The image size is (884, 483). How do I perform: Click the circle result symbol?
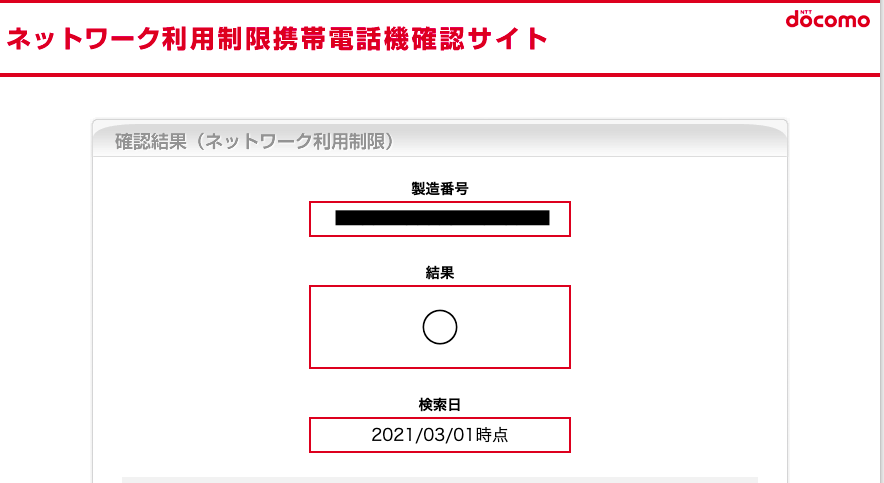pos(440,327)
